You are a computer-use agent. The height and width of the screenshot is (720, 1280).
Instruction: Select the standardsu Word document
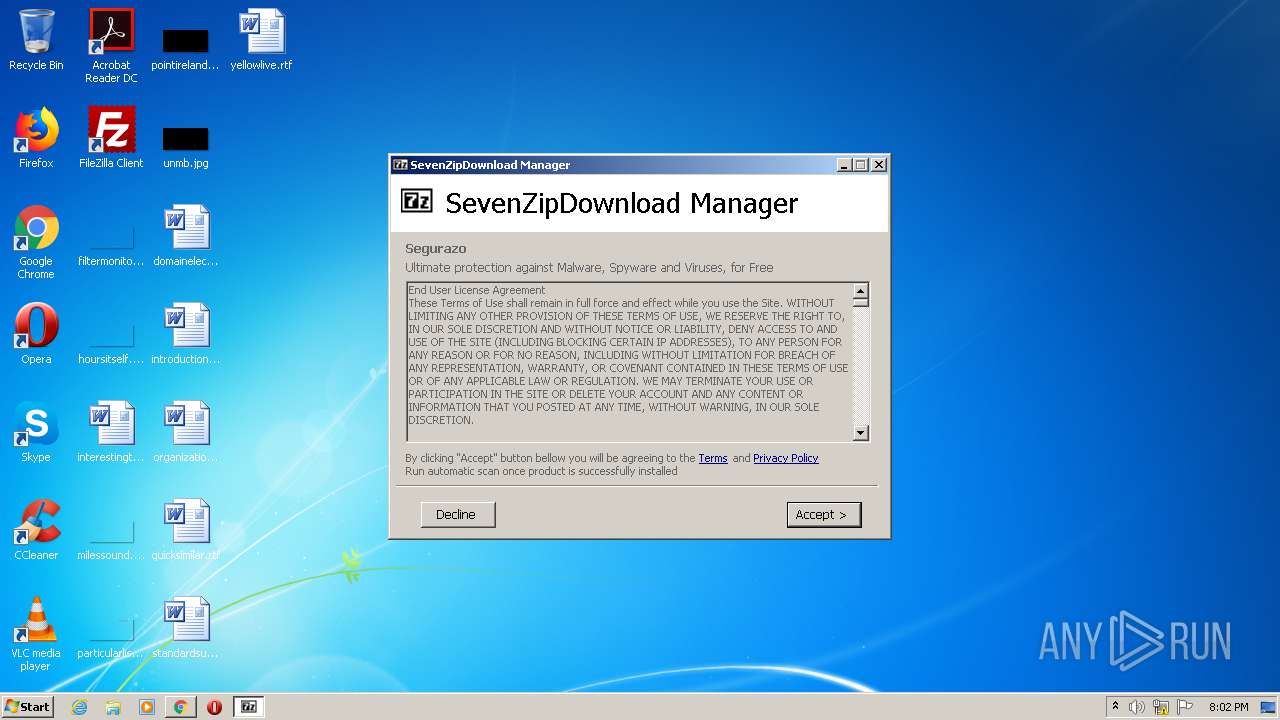[x=185, y=628]
